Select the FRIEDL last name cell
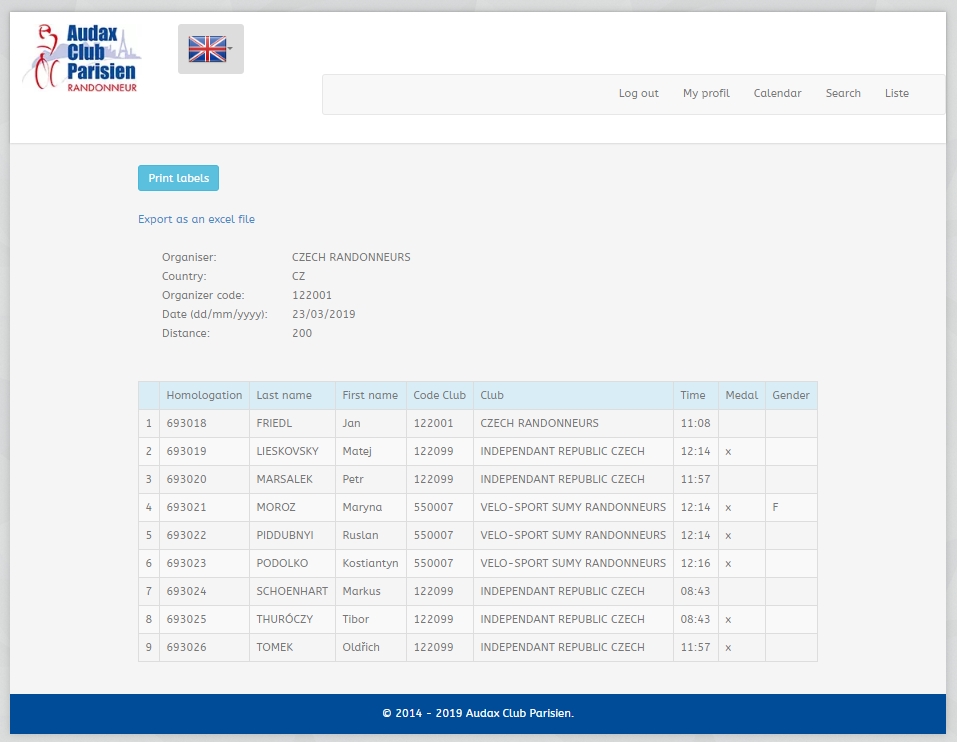Viewport: 957px width, 742px height. coord(274,424)
